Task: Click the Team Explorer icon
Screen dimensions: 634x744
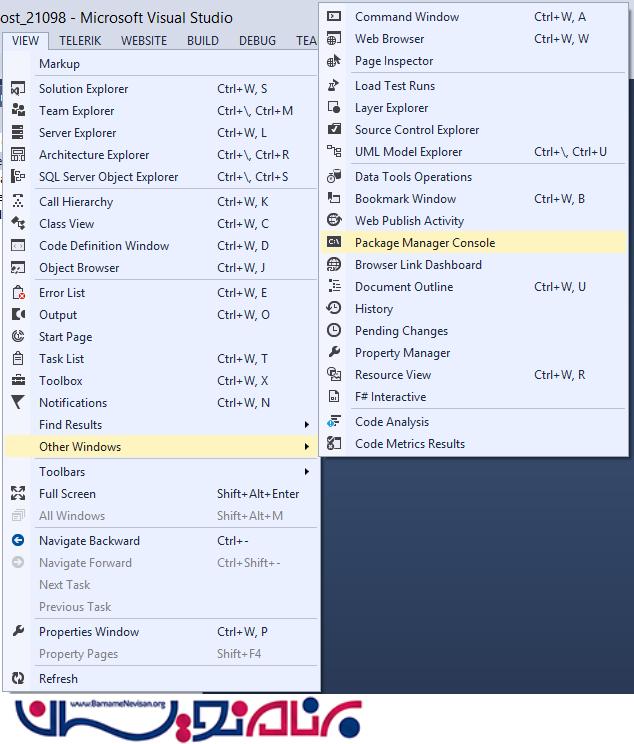Action: (17, 111)
